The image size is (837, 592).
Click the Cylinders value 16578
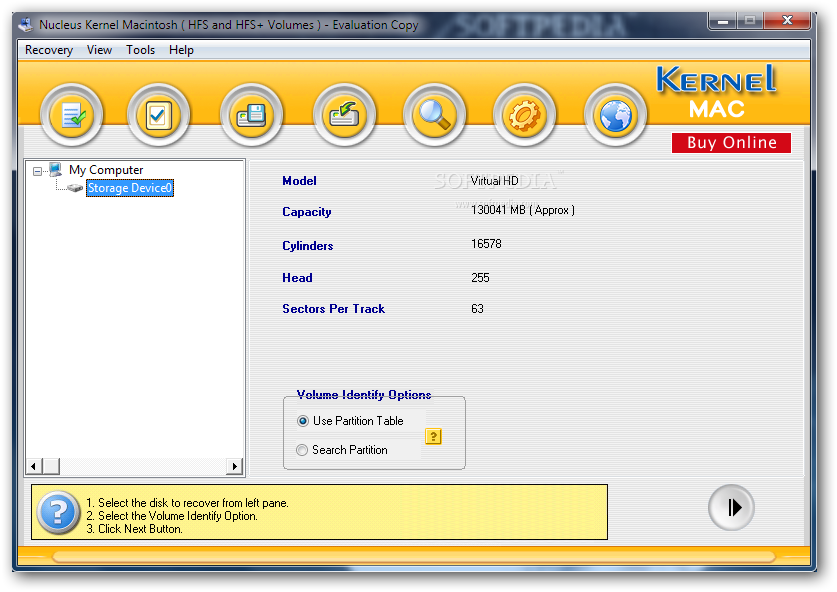pyautogui.click(x=486, y=244)
